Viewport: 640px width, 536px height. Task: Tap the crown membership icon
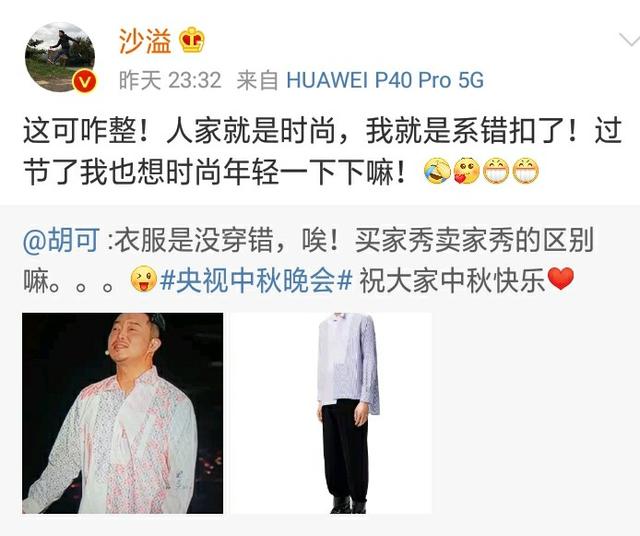[x=192, y=40]
